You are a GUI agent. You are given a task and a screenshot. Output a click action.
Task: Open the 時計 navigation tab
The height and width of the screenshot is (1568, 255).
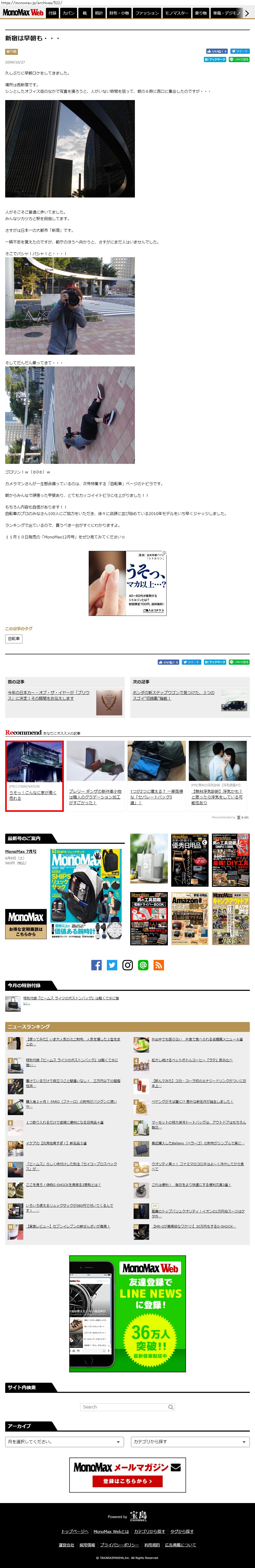(99, 13)
